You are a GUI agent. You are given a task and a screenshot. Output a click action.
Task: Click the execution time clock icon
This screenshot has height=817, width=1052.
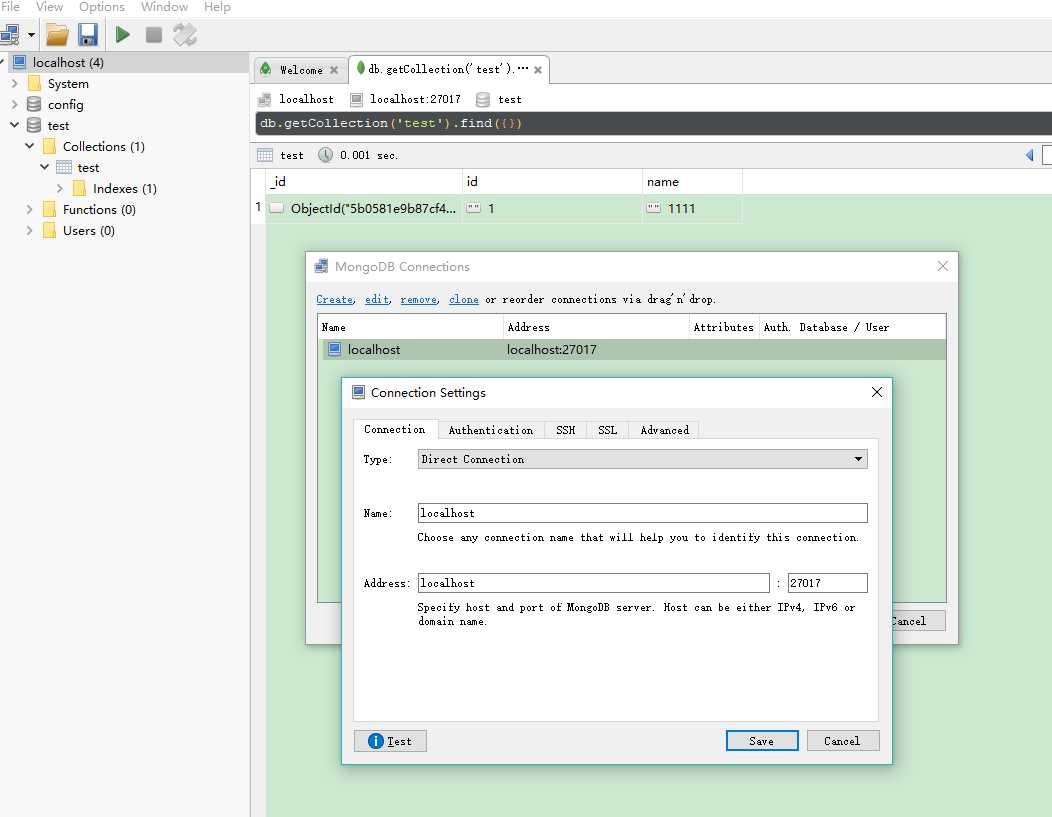click(x=325, y=155)
